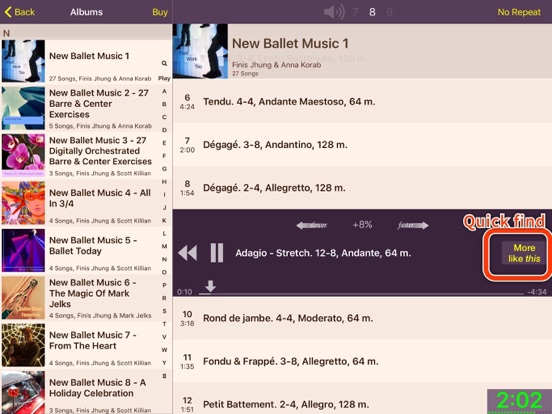Viewport: 552px width, 414px height.
Task: Tap the rewind double-arrow button
Action: pyautogui.click(x=188, y=253)
